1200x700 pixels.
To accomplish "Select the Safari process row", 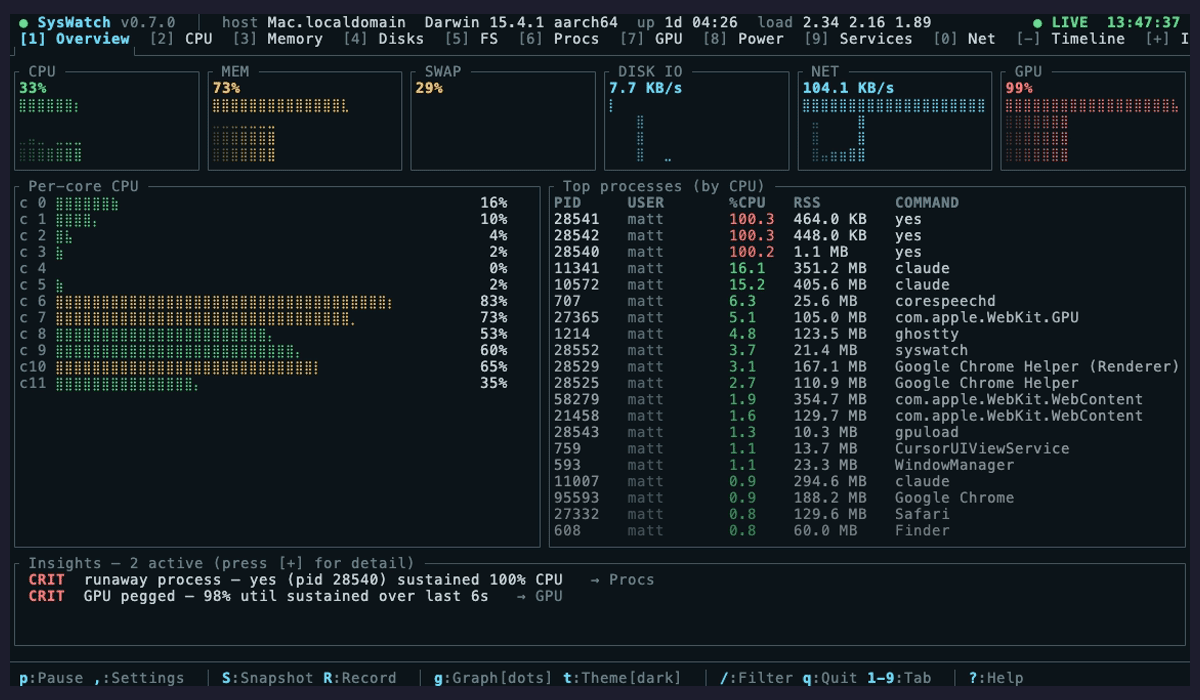I will [867, 514].
